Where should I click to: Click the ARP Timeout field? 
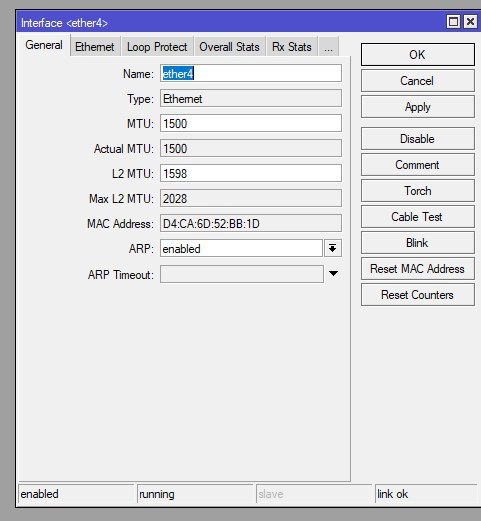(242, 274)
